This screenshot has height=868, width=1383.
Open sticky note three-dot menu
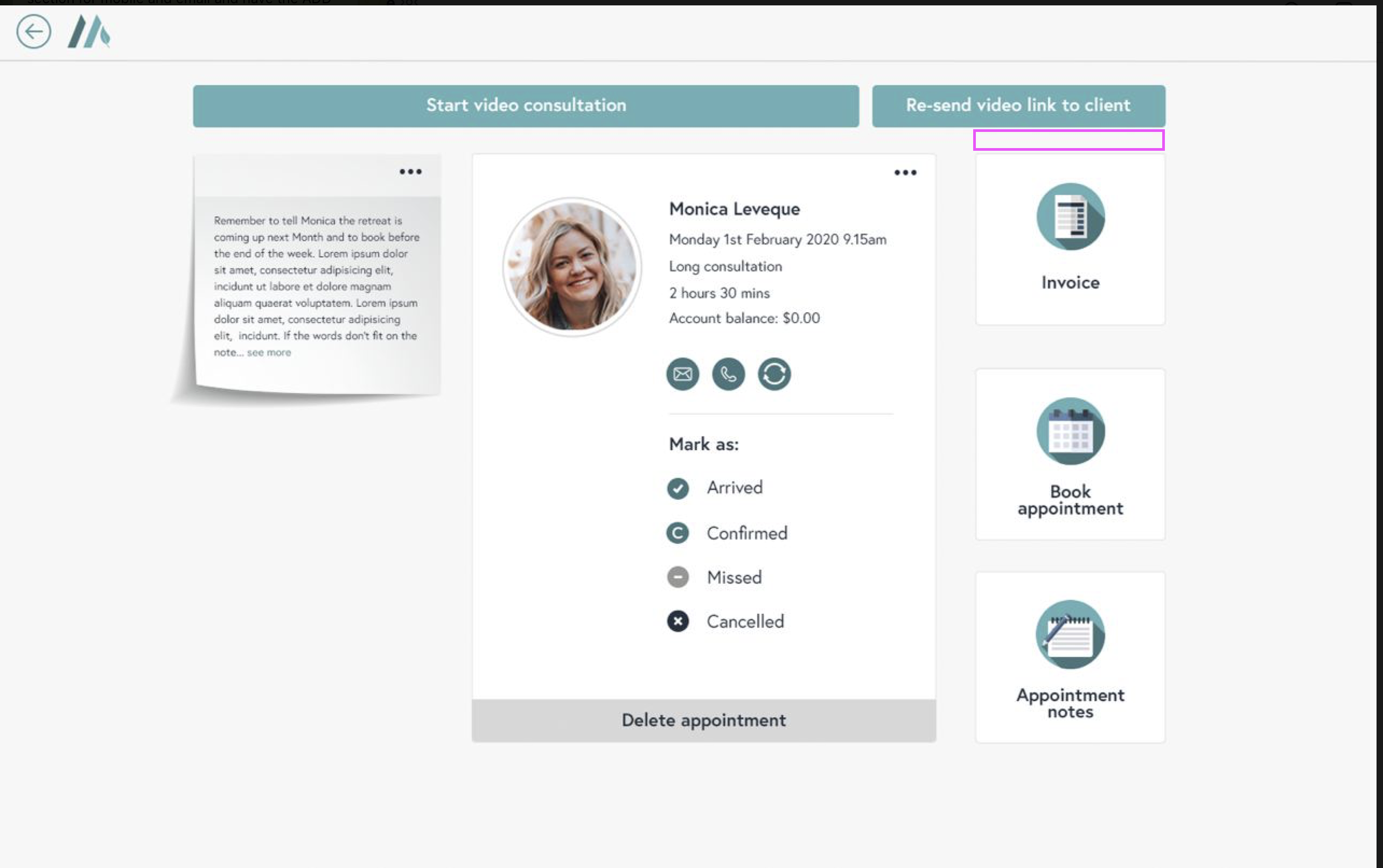pos(410,172)
